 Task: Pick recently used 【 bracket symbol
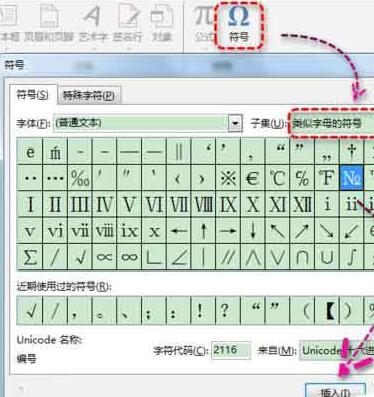327,311
